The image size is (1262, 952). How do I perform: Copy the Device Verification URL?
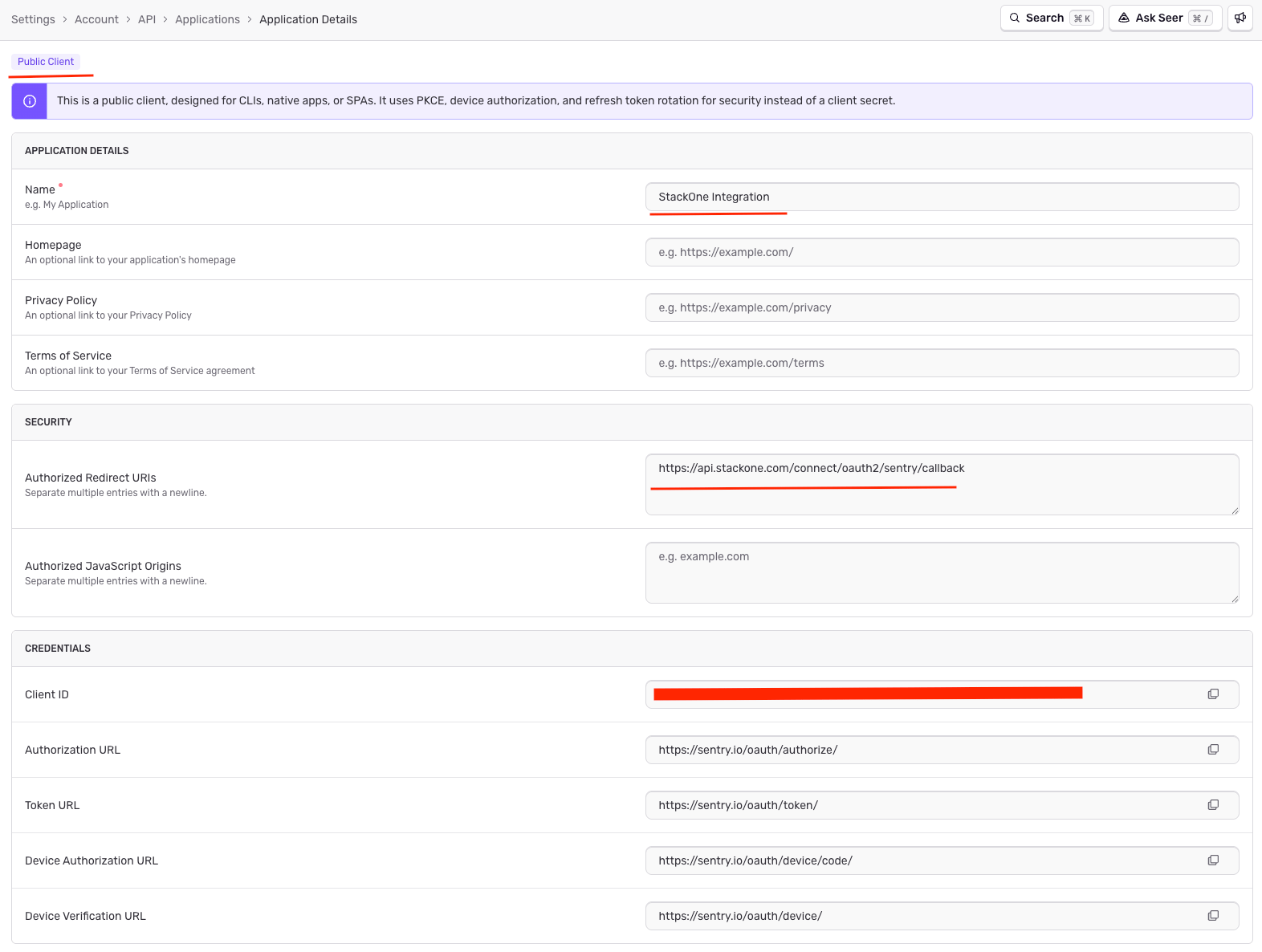coord(1213,916)
